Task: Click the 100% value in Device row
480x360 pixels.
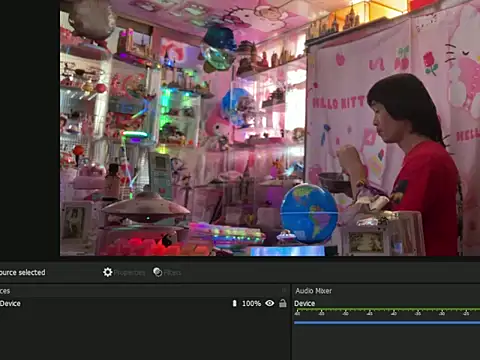Action: point(251,303)
